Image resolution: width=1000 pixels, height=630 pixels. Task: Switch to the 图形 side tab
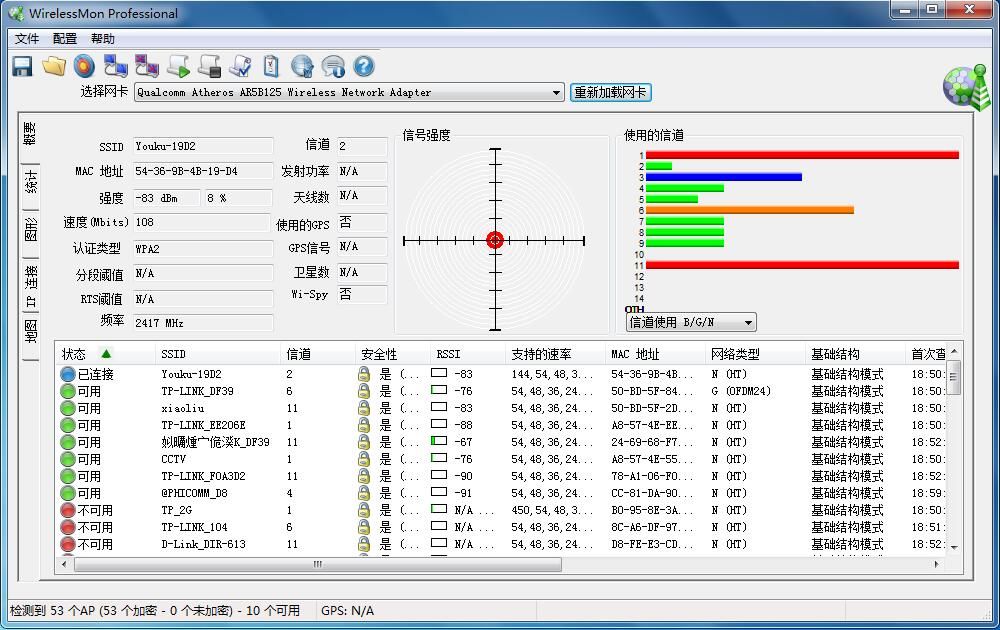coord(30,230)
